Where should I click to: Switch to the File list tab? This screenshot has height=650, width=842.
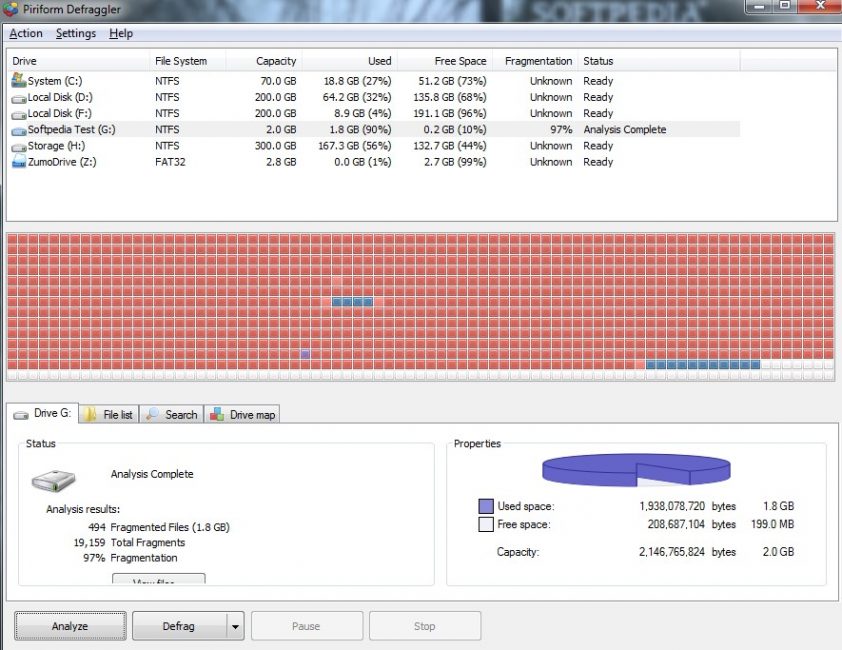(109, 414)
